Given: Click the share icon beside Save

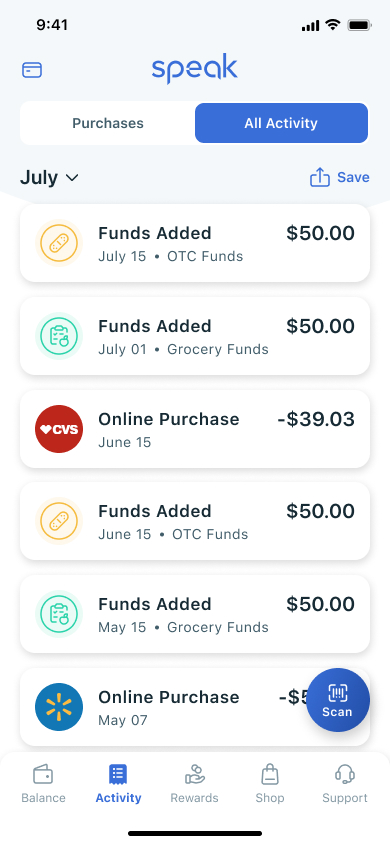Looking at the screenshot, I should pyautogui.click(x=320, y=177).
